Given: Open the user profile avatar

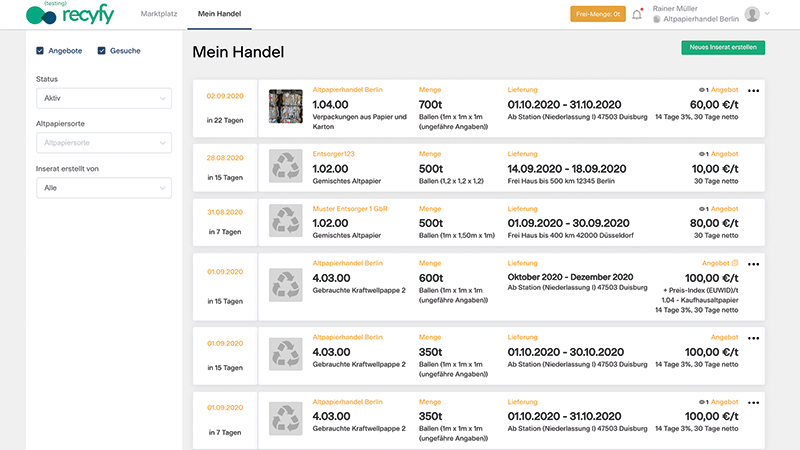Looking at the screenshot, I should 752,14.
